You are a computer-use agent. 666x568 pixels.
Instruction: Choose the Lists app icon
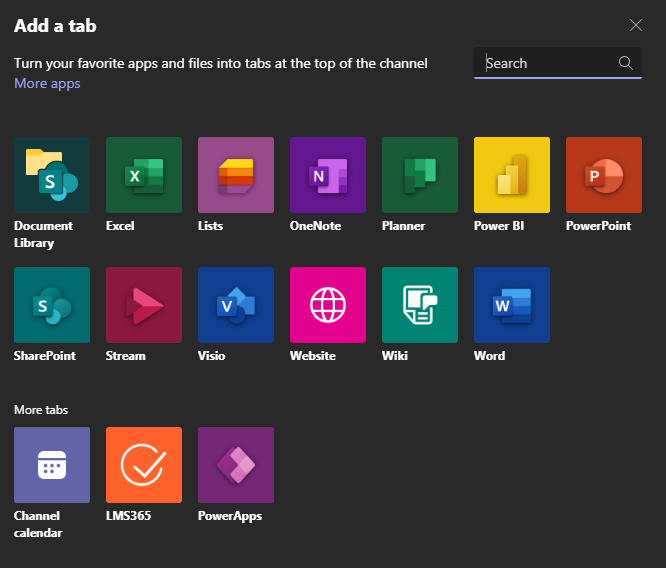coord(236,175)
